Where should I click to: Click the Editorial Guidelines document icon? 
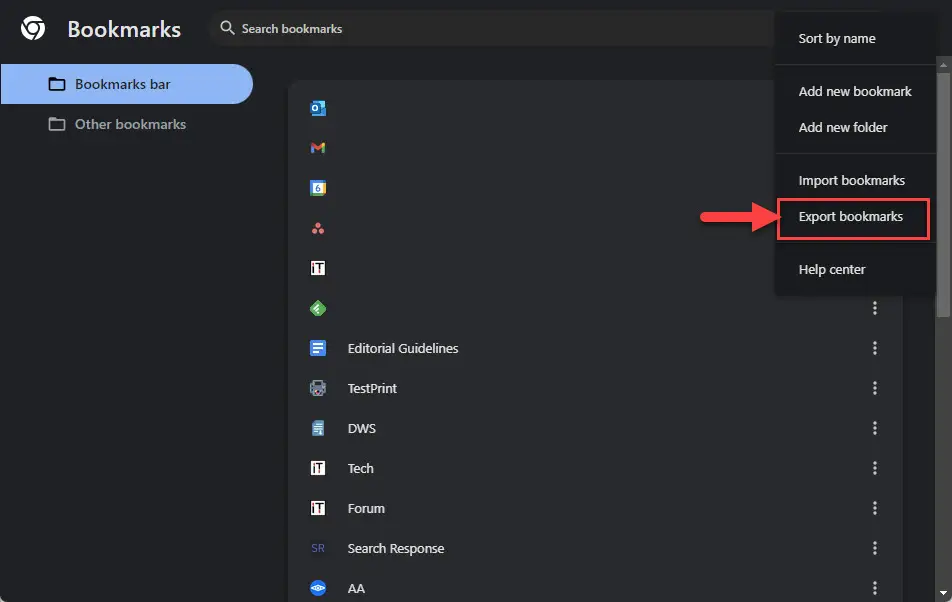click(318, 348)
